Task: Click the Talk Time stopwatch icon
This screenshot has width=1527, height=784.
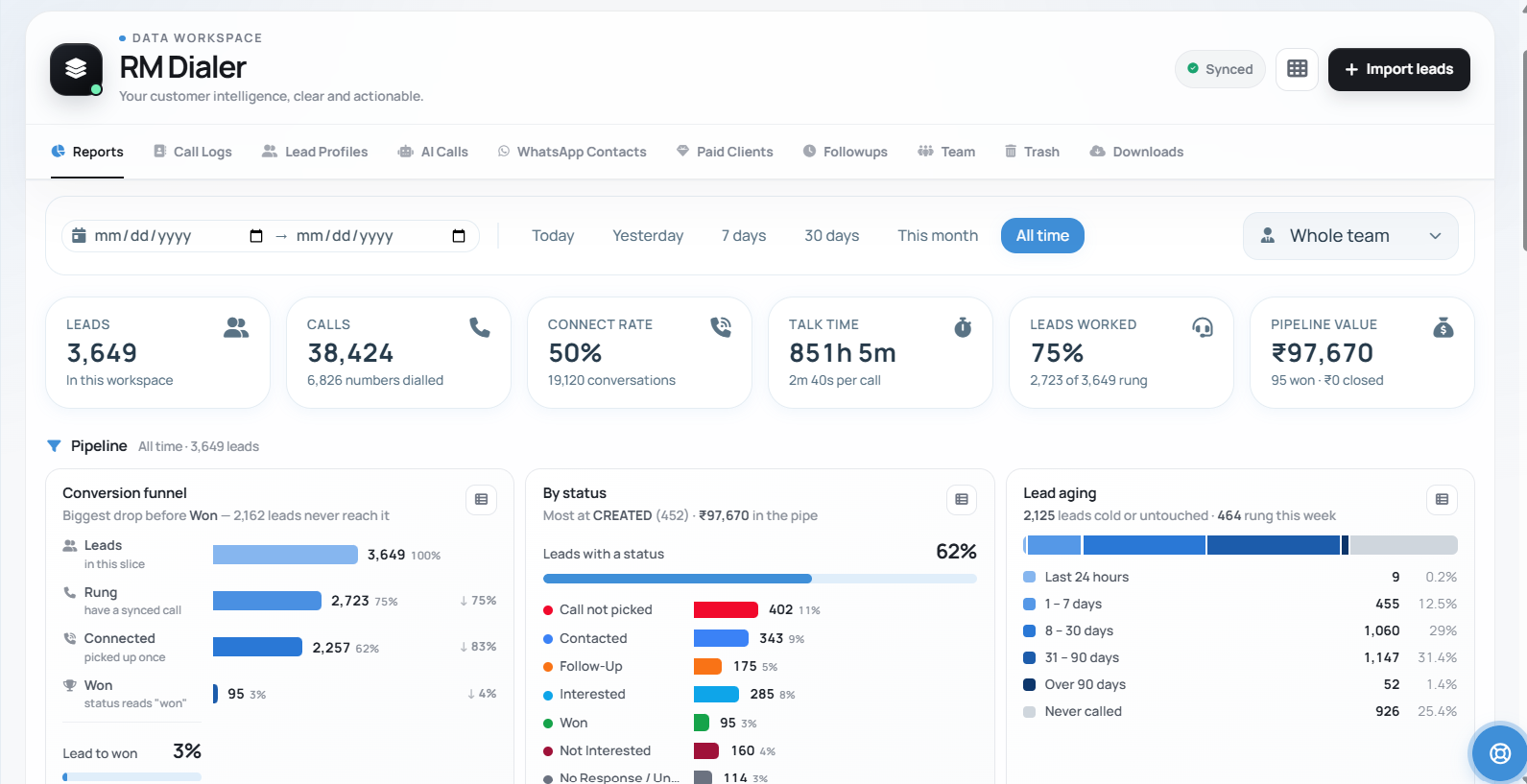Action: [963, 327]
